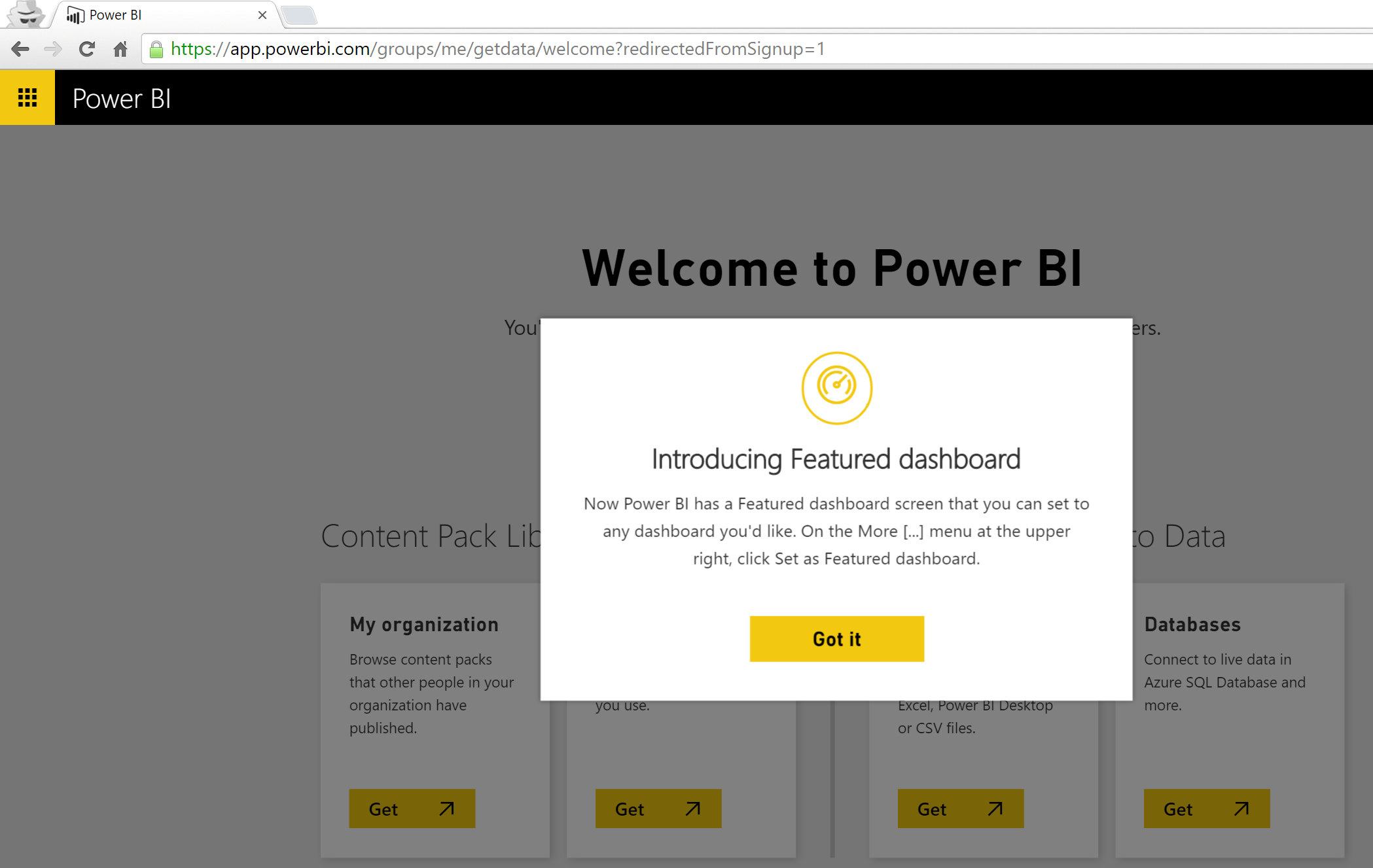Close the Power BI browser tab
Viewport: 1373px width, 868px height.
(262, 15)
